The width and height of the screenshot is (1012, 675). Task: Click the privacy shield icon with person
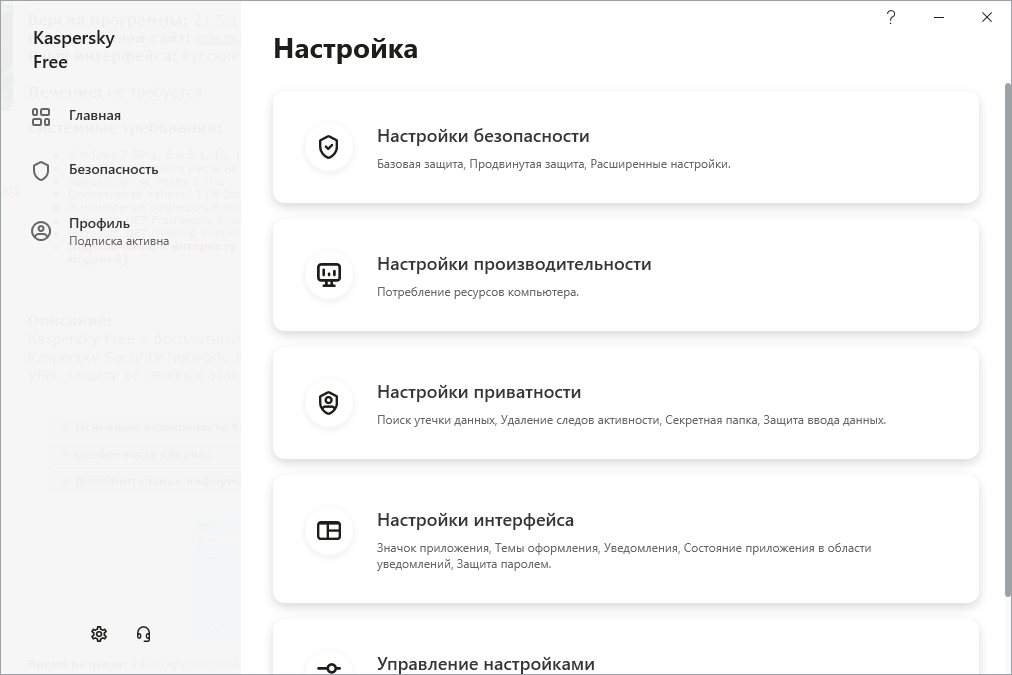tap(329, 403)
